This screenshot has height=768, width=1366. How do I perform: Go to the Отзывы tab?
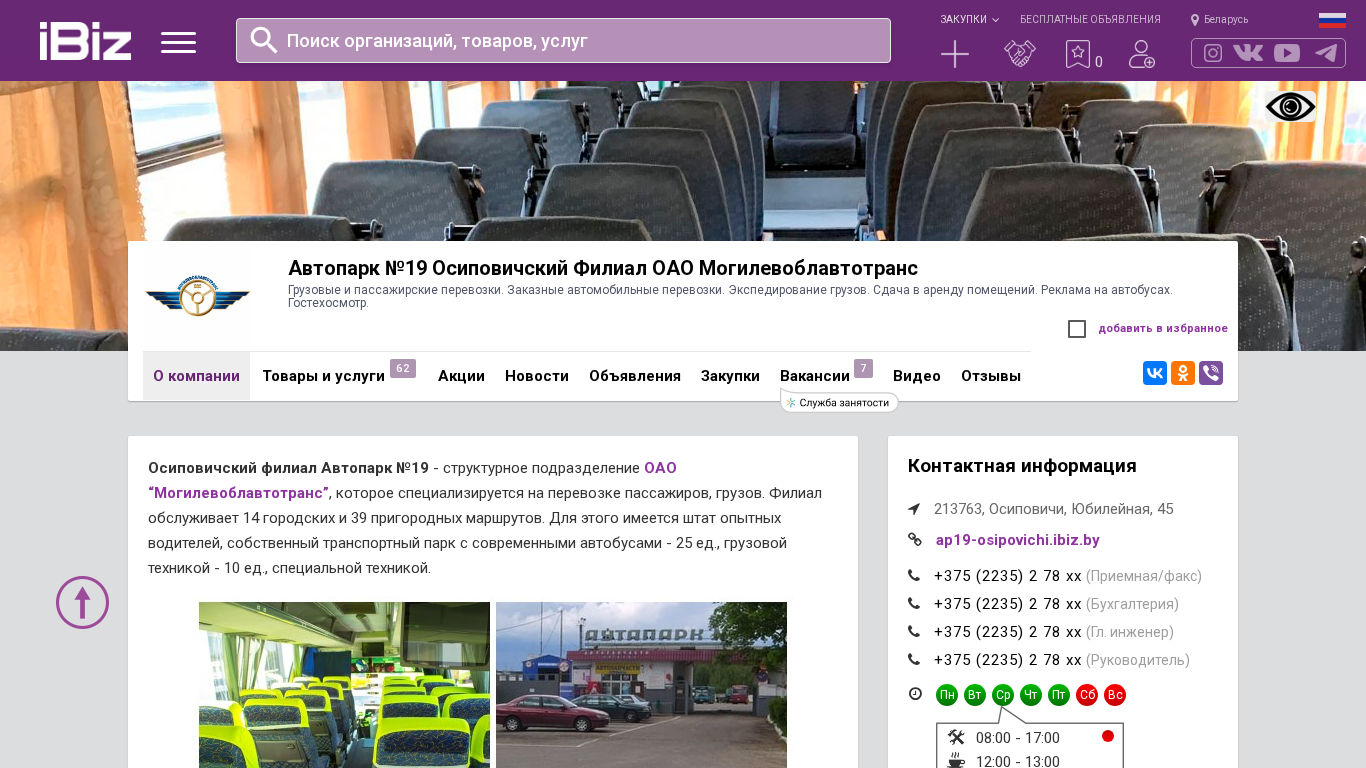991,376
